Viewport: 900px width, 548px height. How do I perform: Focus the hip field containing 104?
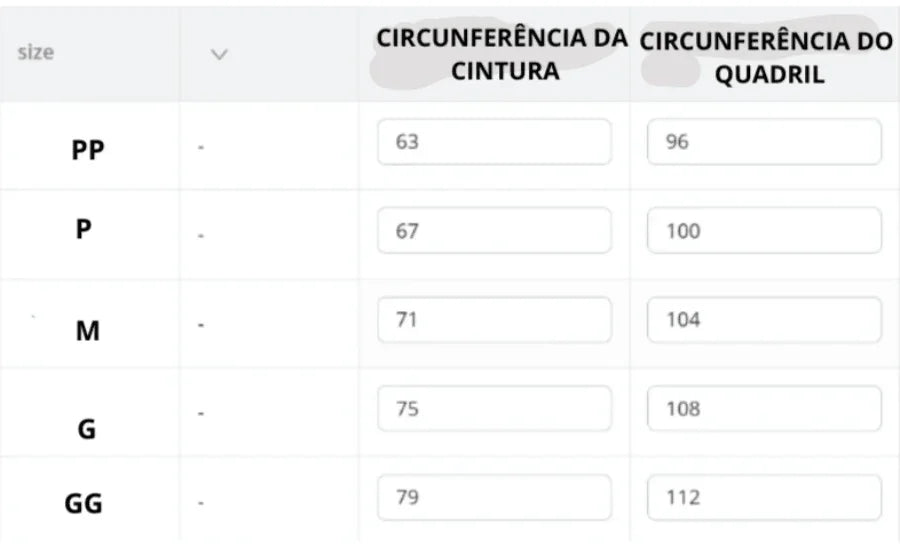764,320
